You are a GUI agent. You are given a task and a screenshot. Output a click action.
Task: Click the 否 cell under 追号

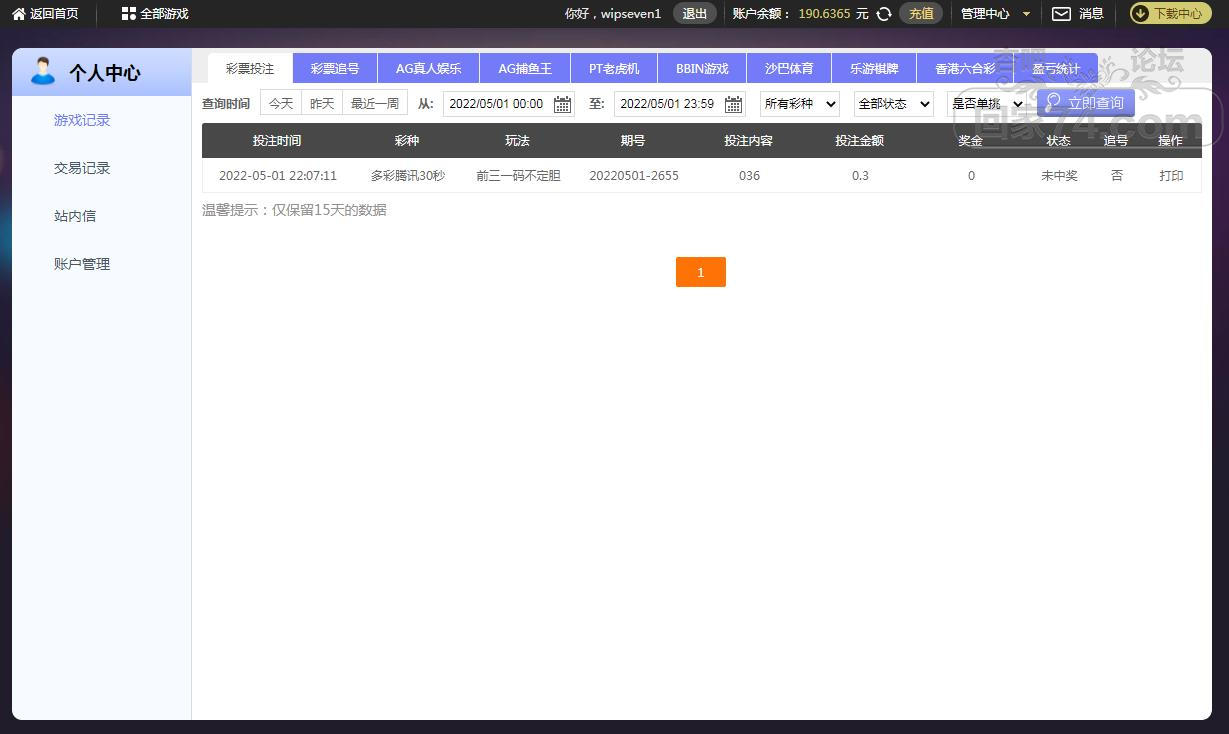(x=1117, y=175)
